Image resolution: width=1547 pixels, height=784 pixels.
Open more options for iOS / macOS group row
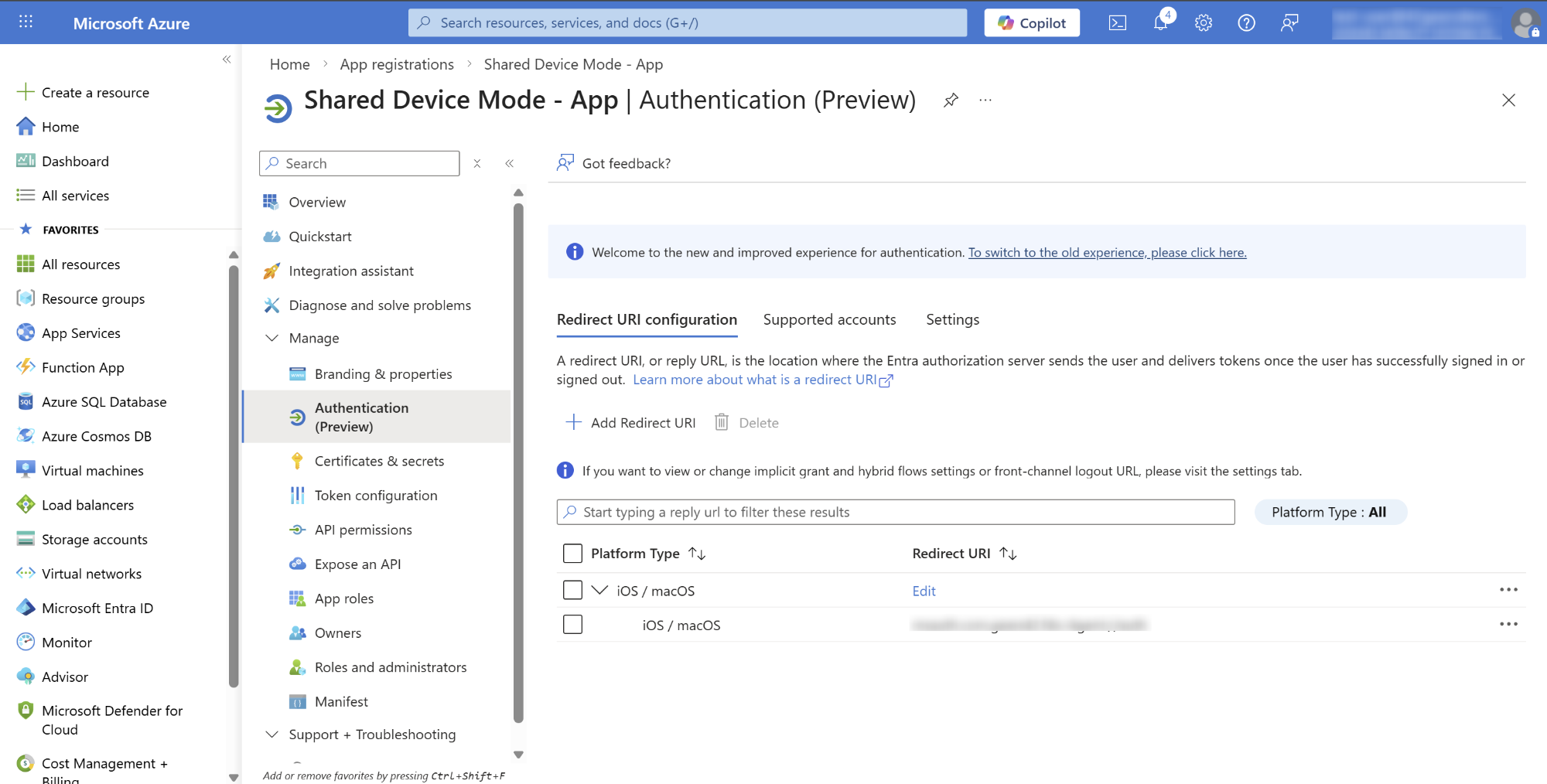[1508, 590]
